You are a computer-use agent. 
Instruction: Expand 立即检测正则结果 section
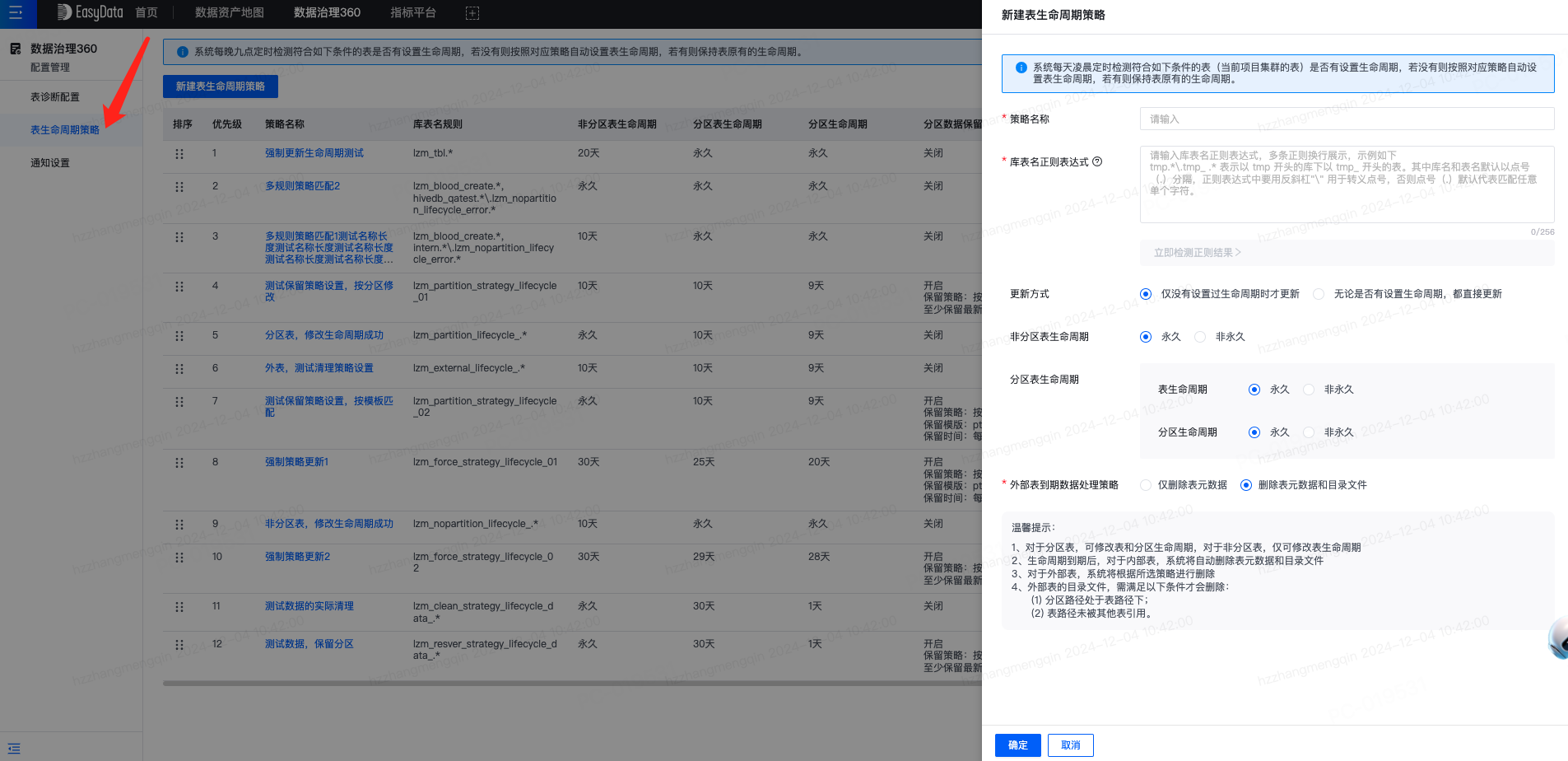click(x=1197, y=253)
